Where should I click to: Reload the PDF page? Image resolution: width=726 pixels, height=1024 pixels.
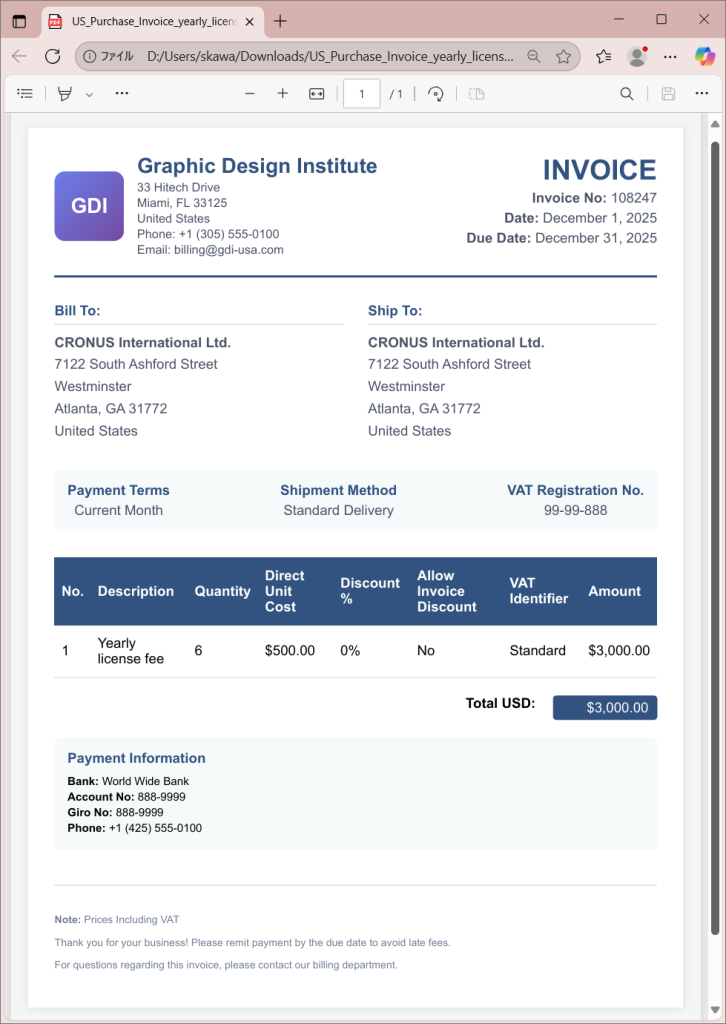pyautogui.click(x=52, y=56)
